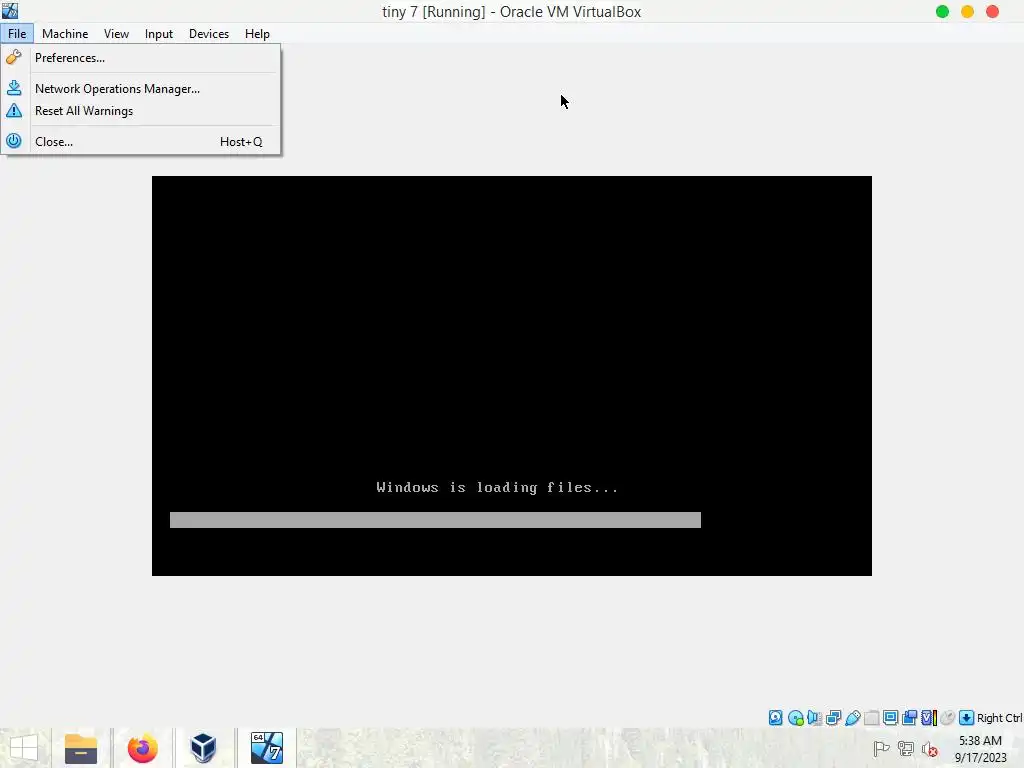Open the Machine menu

(x=65, y=33)
